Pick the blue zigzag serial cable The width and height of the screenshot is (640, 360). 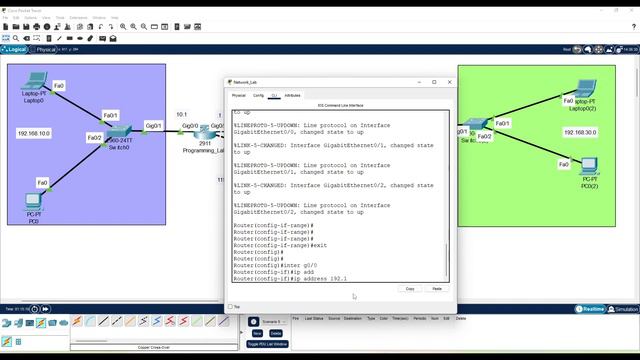[157, 321]
